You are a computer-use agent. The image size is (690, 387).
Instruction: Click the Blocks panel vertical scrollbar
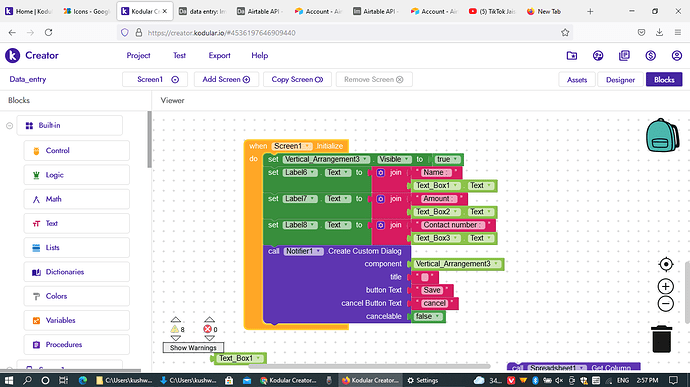coord(149,140)
